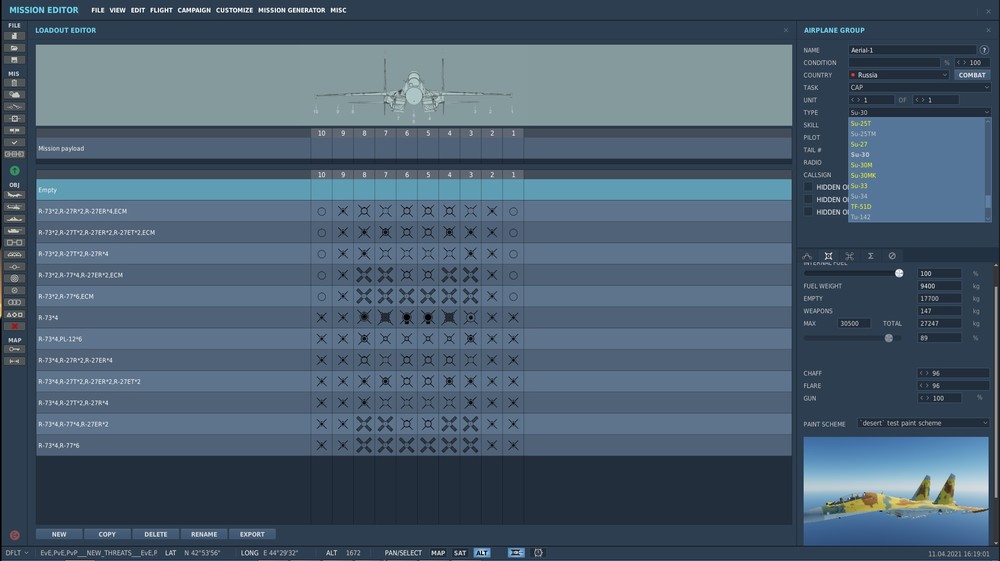The image size is (1000, 561).
Task: Toggle the bottommost Hidden On checkbox
Action: click(x=808, y=212)
